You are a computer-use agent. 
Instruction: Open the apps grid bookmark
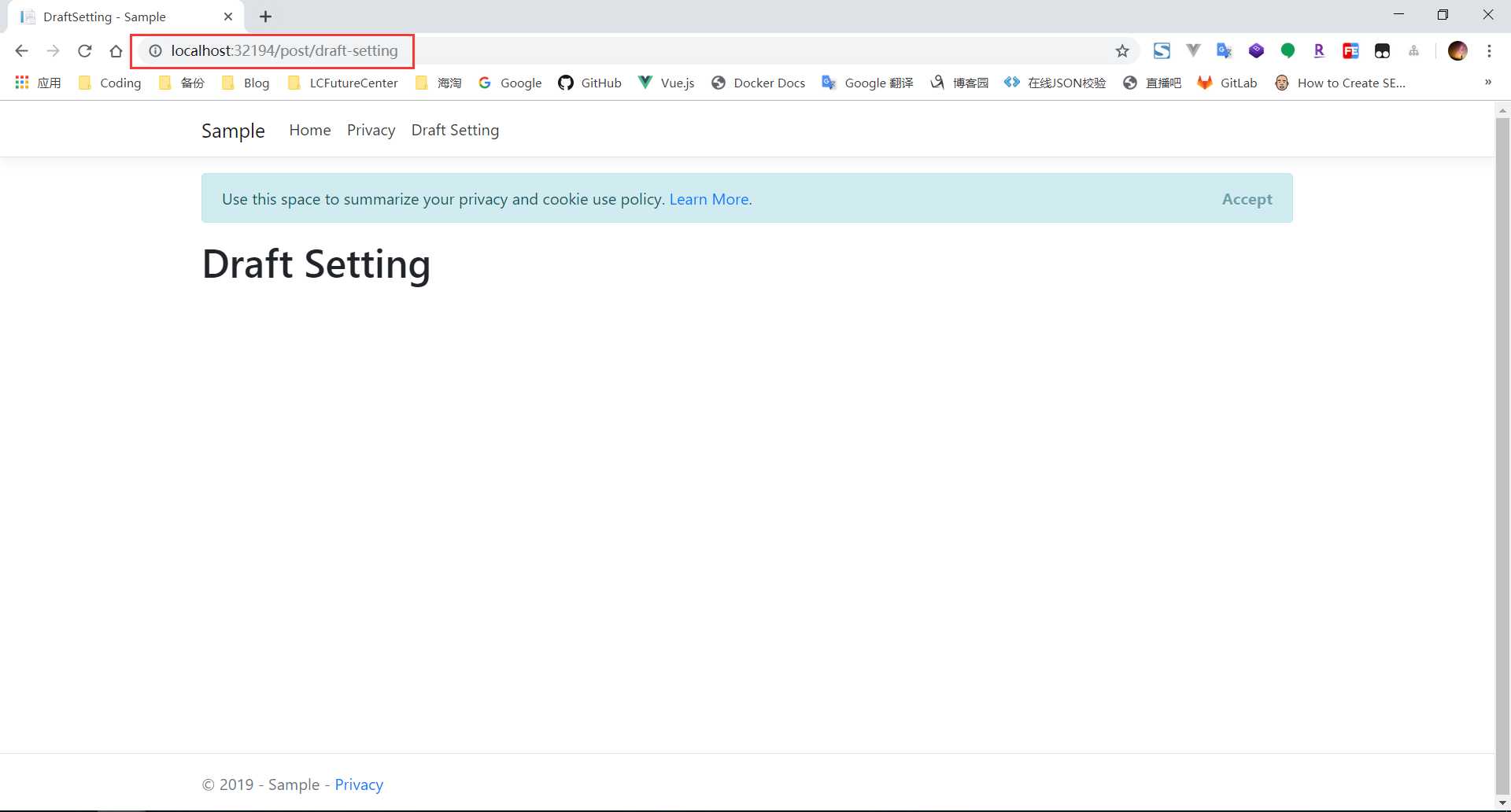point(38,83)
